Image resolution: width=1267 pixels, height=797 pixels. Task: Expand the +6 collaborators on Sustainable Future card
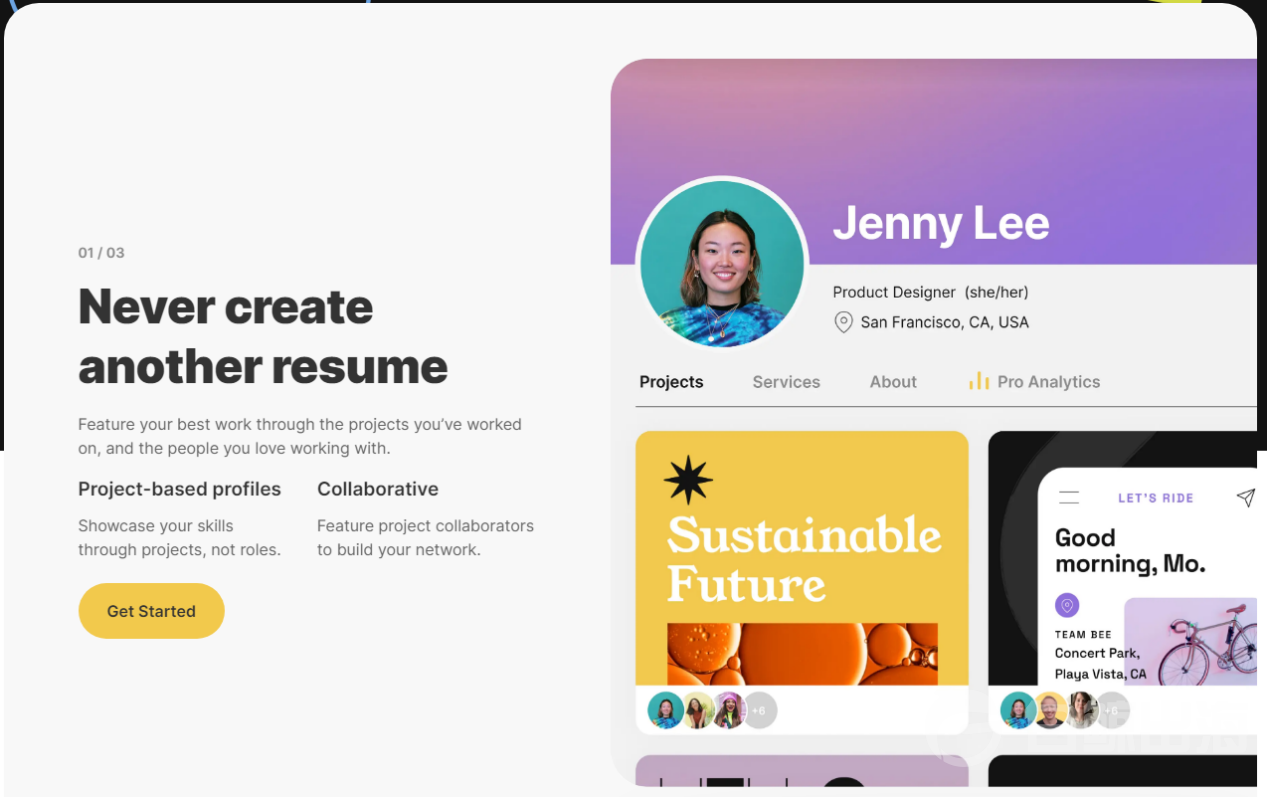coord(759,710)
